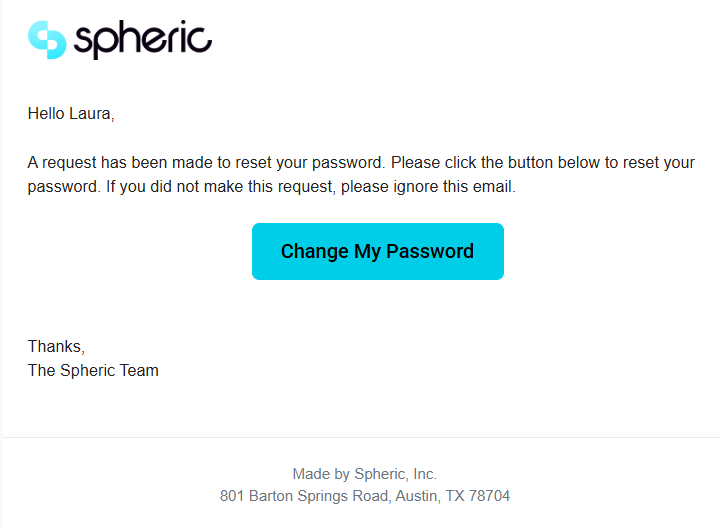This screenshot has width=720, height=527.
Task: Click the 'Thanks,' sign-off line
Action: (56, 346)
